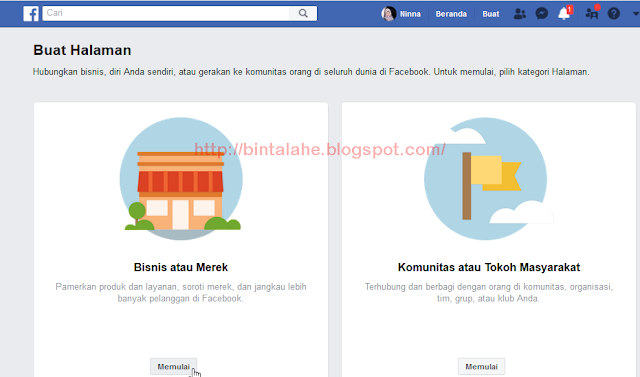This screenshot has width=640, height=377.
Task: Click Memulai under Komunitas atau Tokoh Masyarakat
Action: pyautogui.click(x=481, y=366)
